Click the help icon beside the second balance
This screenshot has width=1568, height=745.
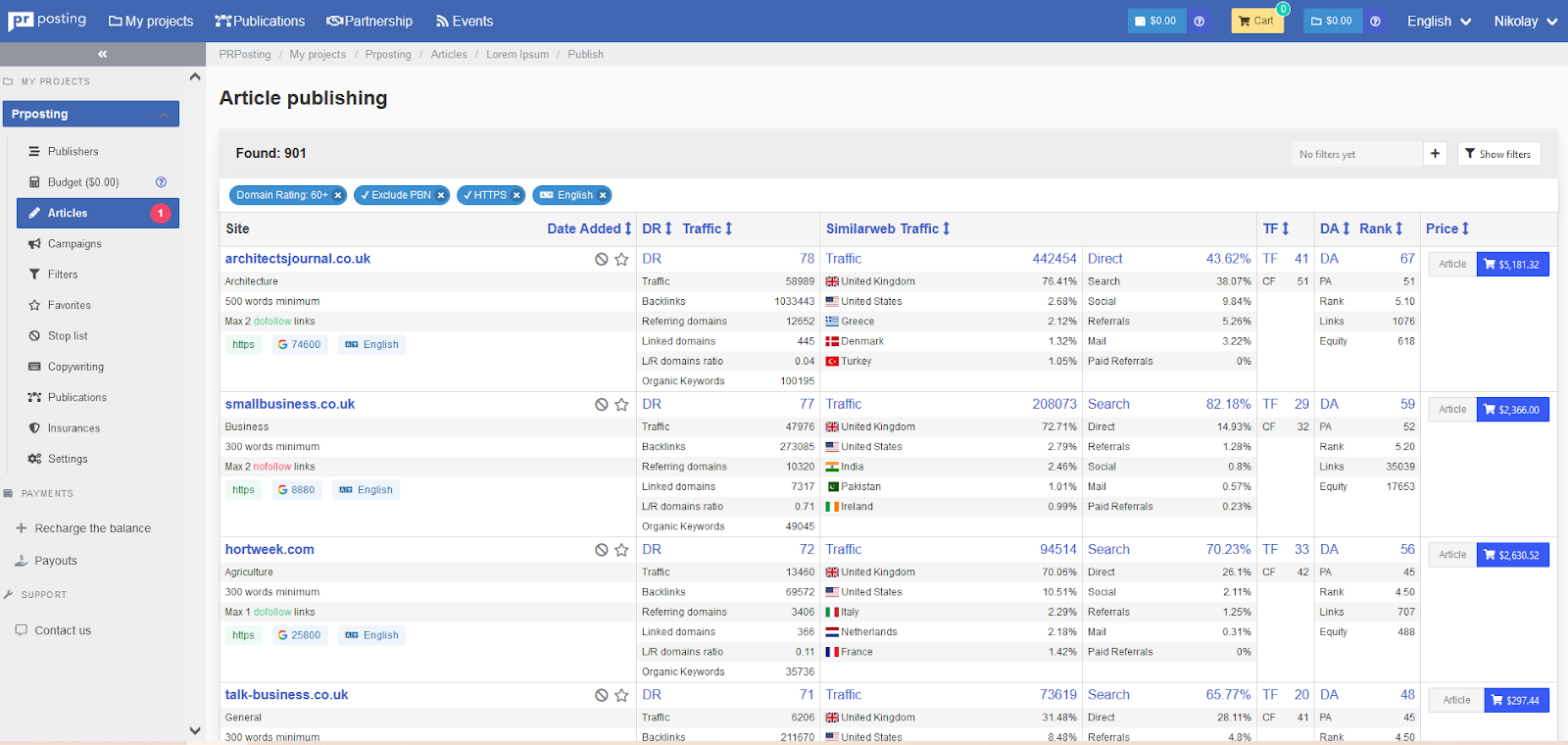[1375, 21]
